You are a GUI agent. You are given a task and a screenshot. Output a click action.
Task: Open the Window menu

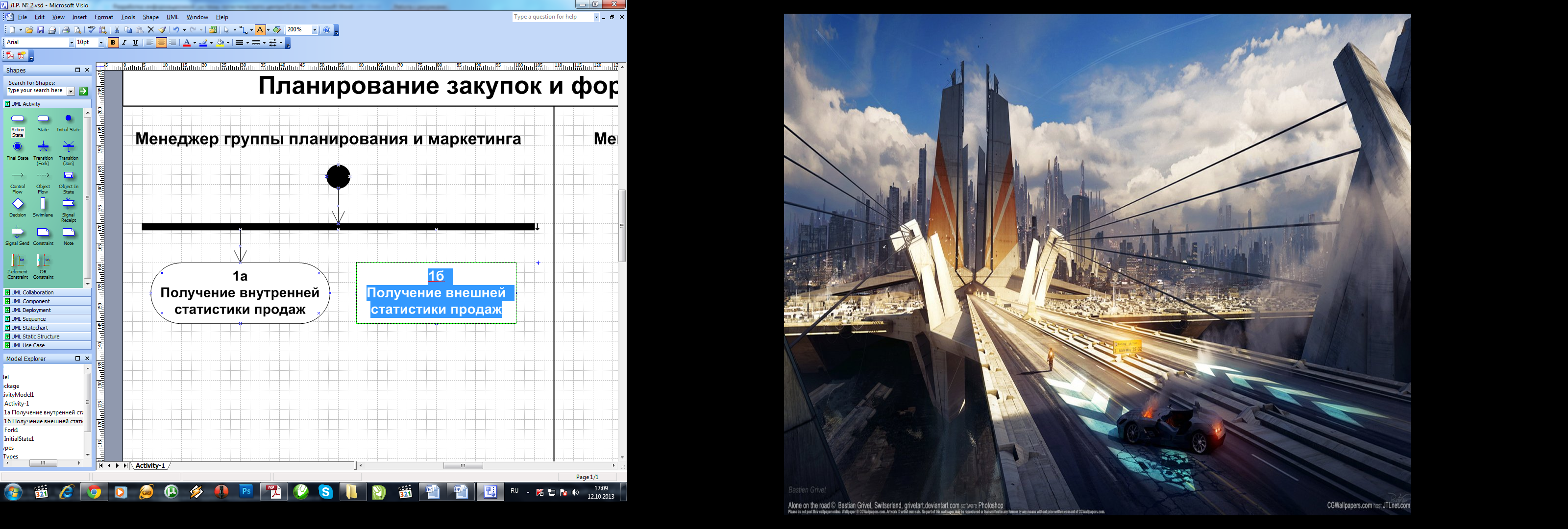pos(197,17)
